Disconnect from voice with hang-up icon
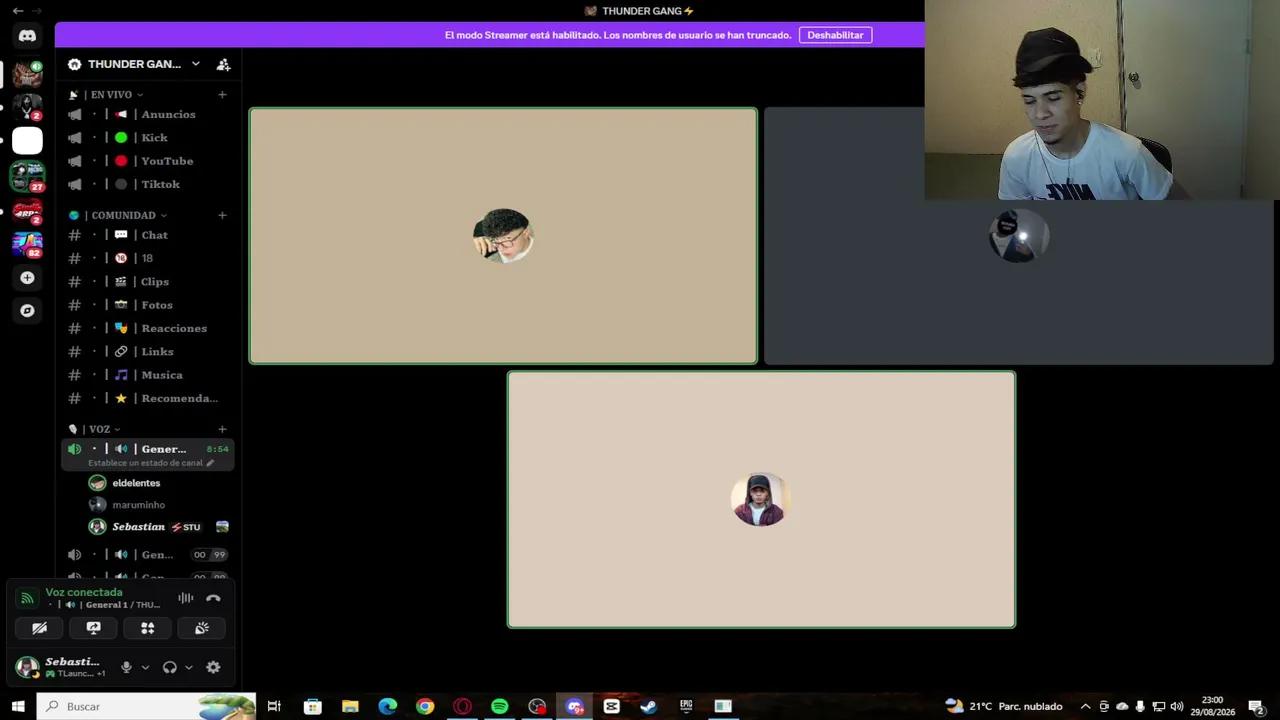Screen dimensions: 1280x720 (x=213, y=598)
